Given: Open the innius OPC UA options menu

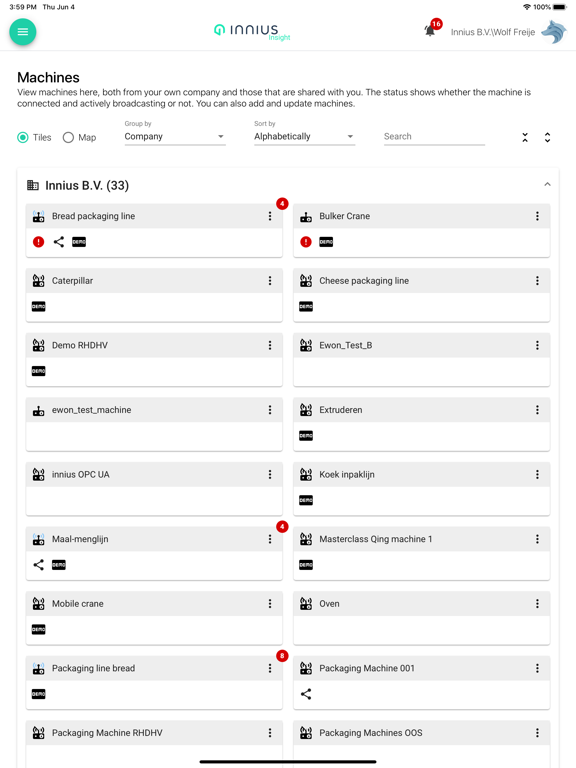Looking at the screenshot, I should [270, 475].
